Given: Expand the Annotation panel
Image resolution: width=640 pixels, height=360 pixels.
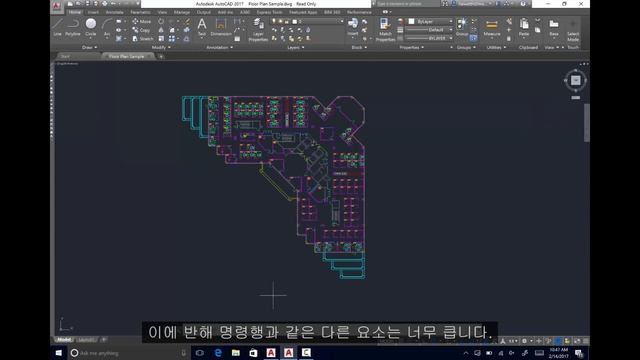Looking at the screenshot, I should [219, 47].
